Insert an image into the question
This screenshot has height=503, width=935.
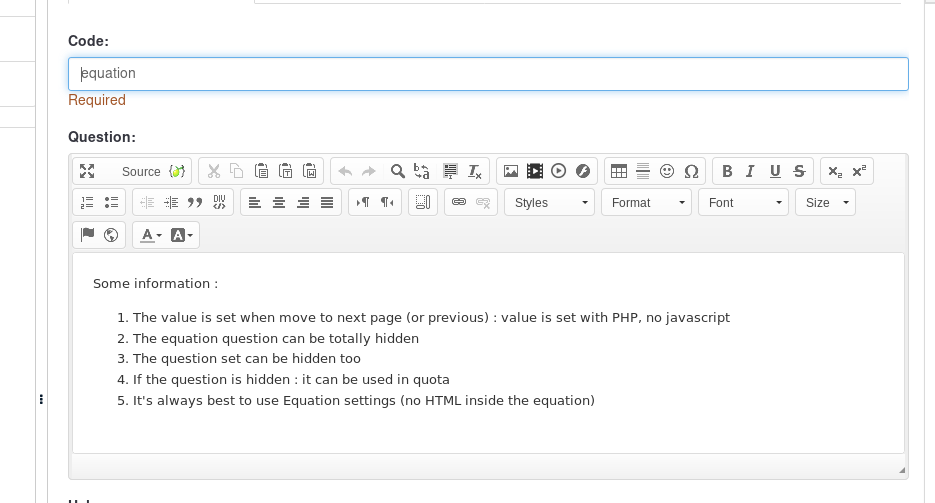[x=511, y=171]
